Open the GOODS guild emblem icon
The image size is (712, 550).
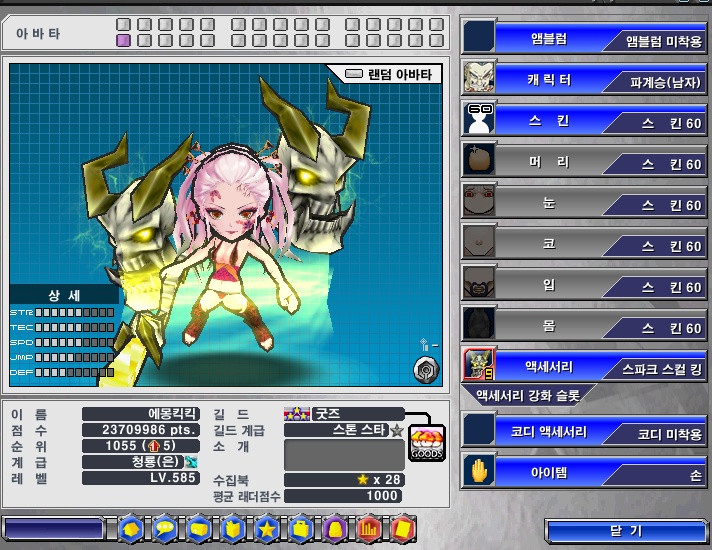point(427,443)
